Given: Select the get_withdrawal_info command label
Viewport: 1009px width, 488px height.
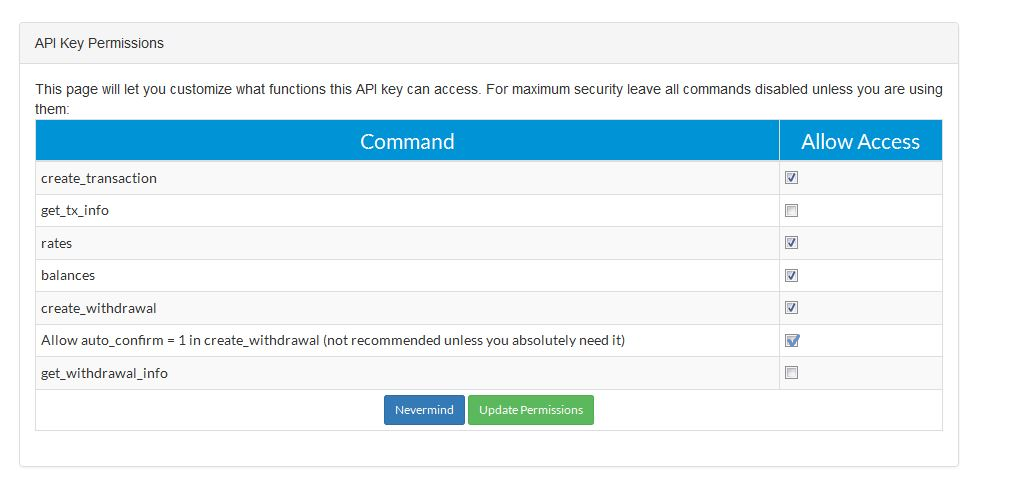Looking at the screenshot, I should [104, 373].
